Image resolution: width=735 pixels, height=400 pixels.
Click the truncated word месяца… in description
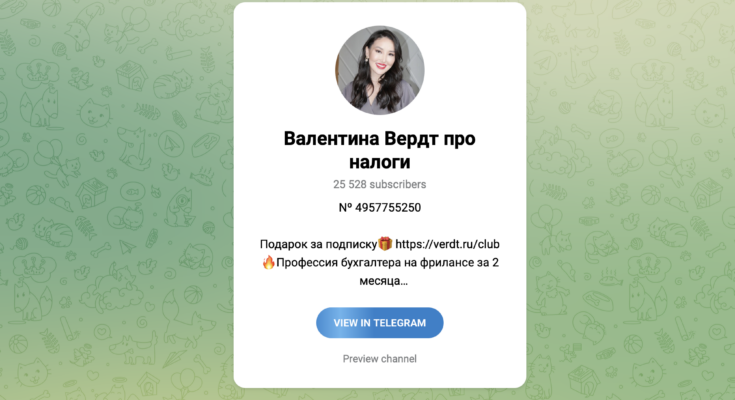point(383,281)
